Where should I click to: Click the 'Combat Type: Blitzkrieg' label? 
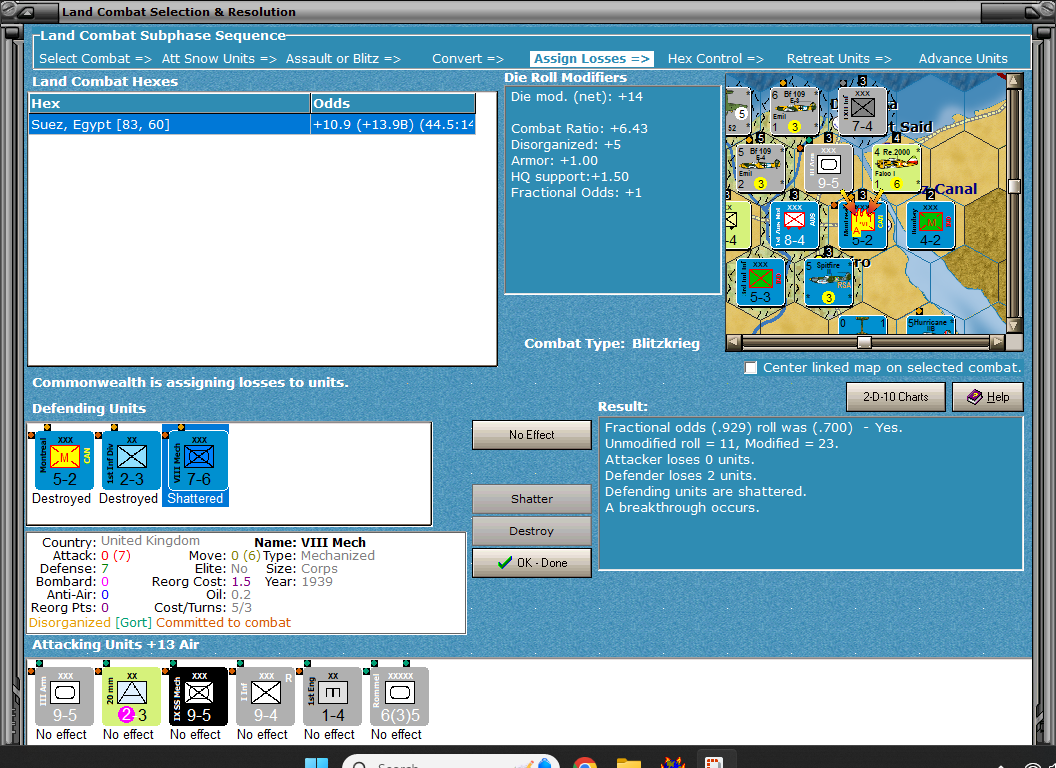click(612, 344)
